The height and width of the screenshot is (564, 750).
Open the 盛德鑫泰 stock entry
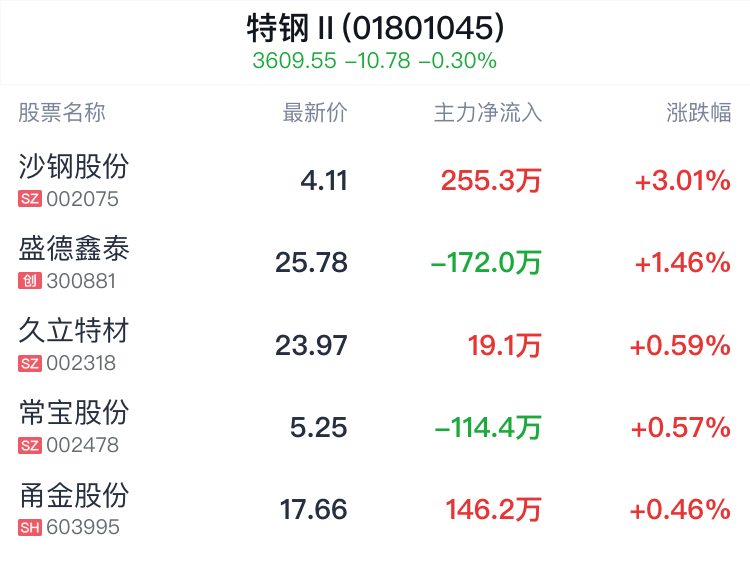[375, 262]
